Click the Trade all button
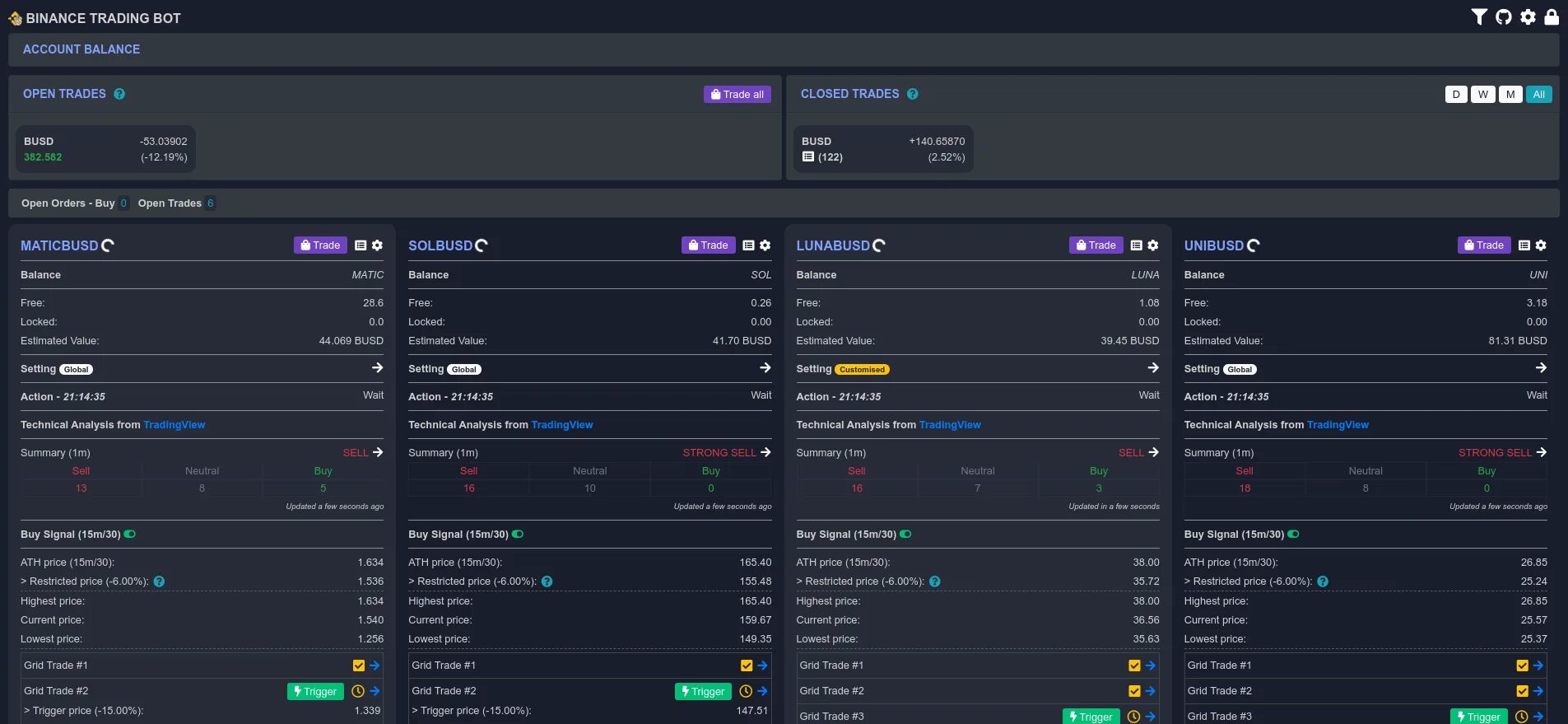Image resolution: width=1568 pixels, height=724 pixels. (x=737, y=95)
